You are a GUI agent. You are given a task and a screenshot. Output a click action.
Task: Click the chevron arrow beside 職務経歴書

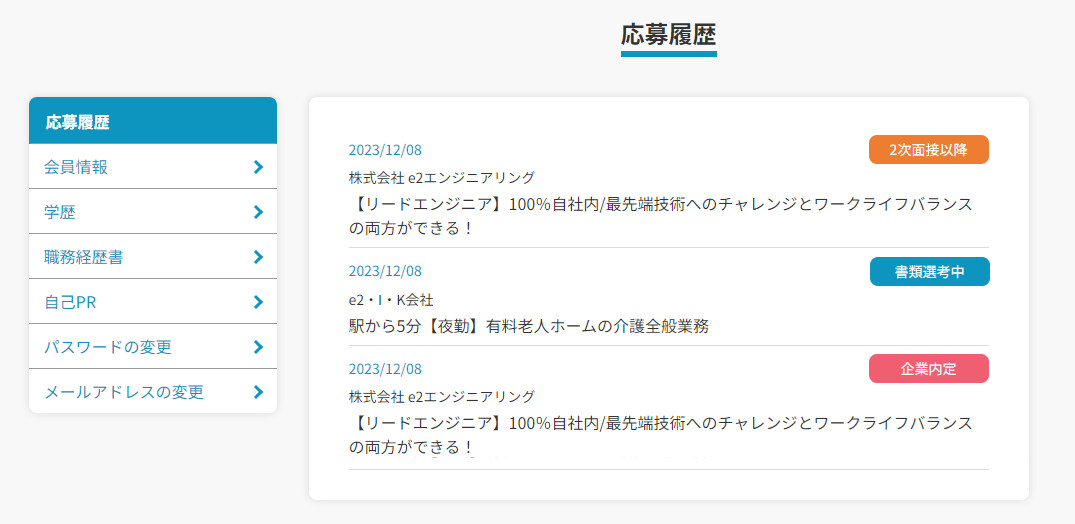(258, 257)
